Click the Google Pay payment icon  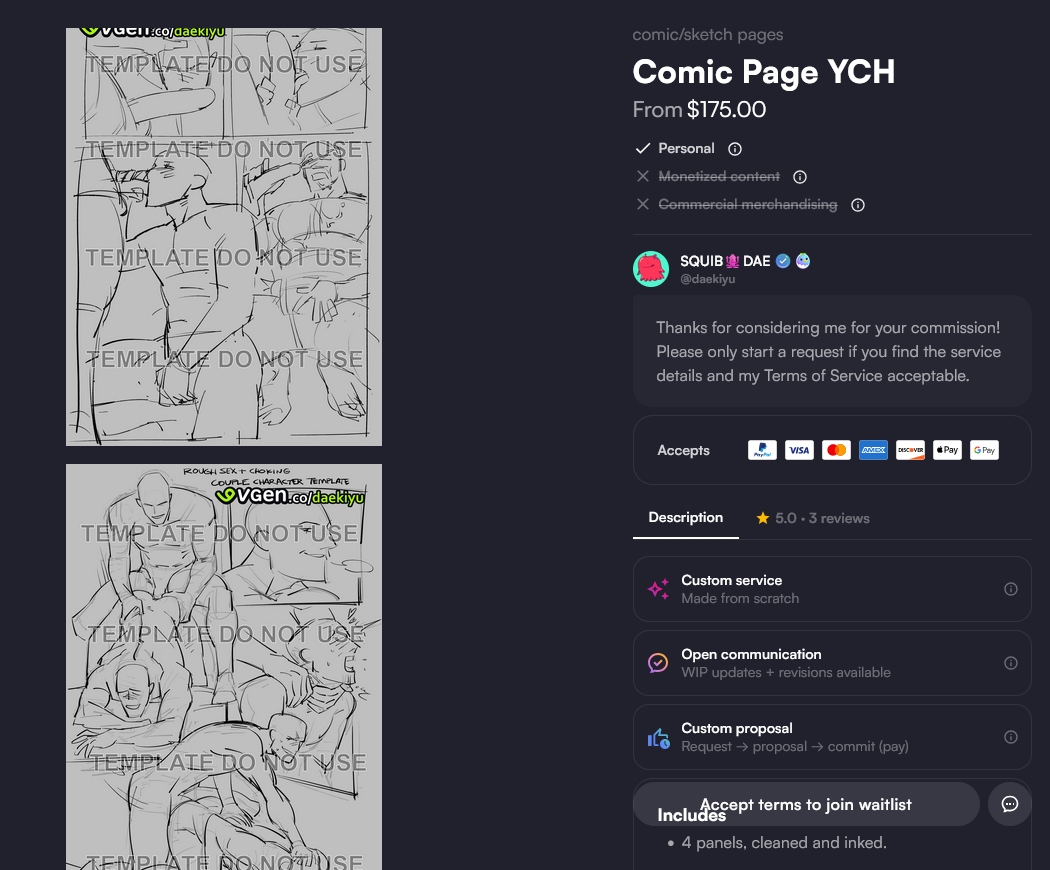[x=984, y=450]
